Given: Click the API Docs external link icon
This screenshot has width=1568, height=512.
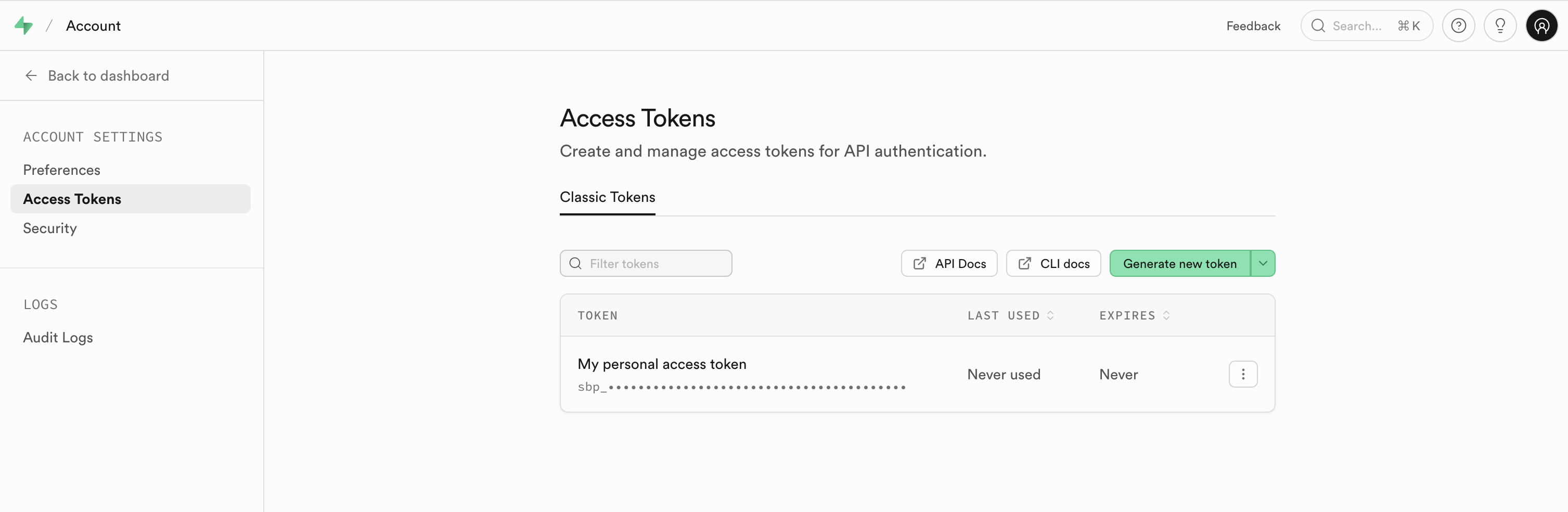Looking at the screenshot, I should pos(919,264).
